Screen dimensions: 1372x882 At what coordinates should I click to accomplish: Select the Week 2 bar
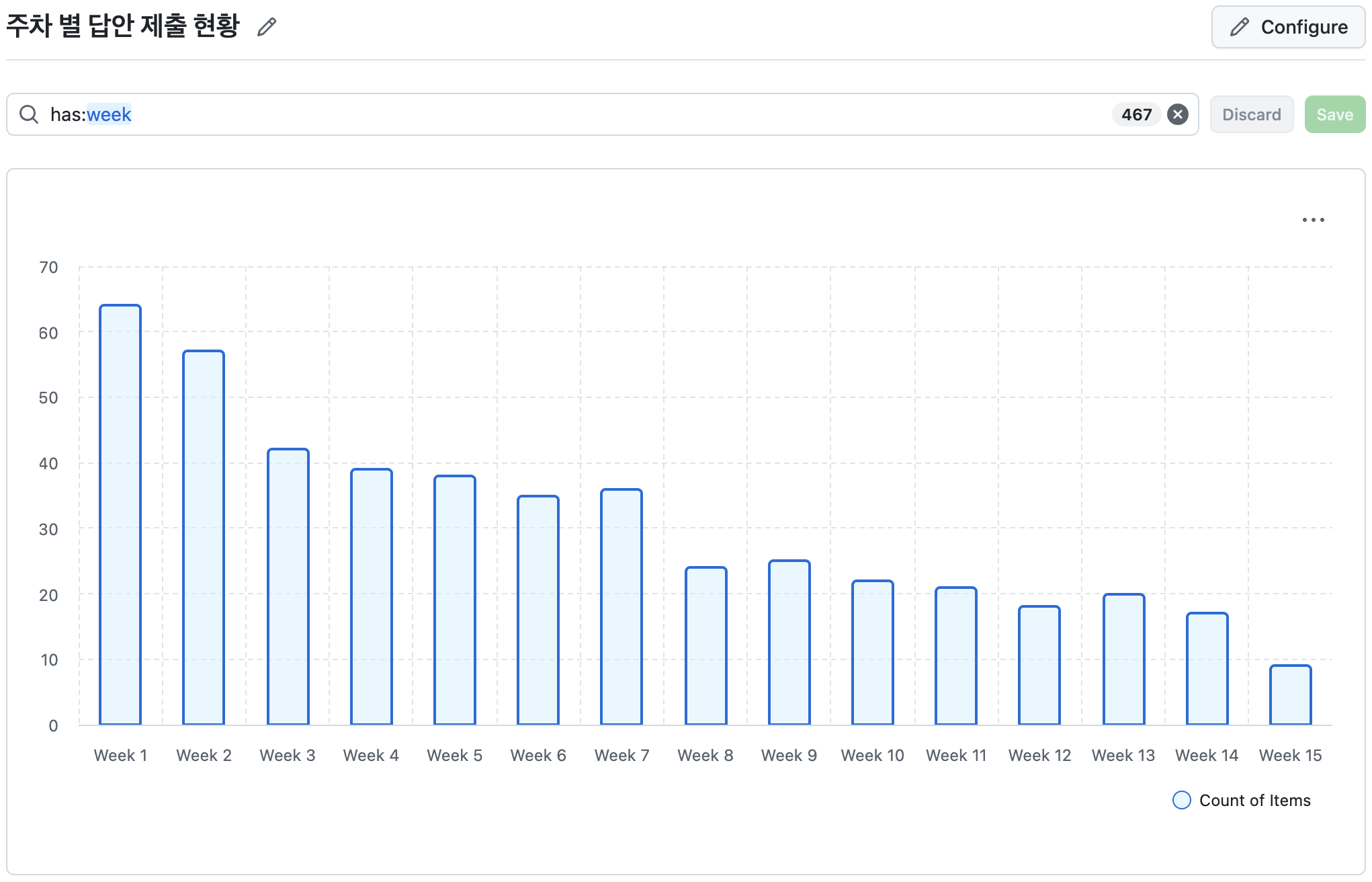pos(204,538)
